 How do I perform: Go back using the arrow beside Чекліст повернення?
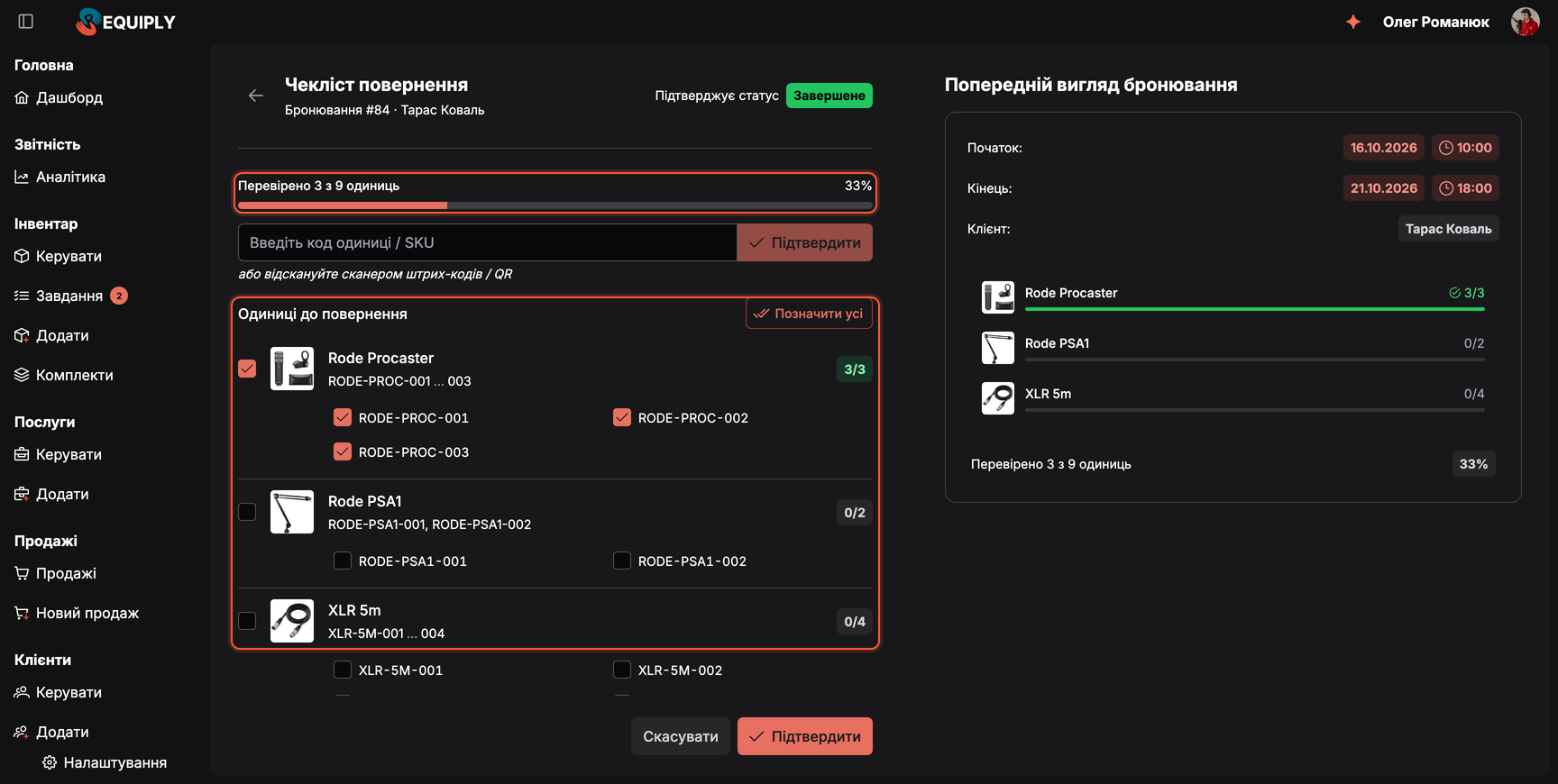click(x=256, y=96)
